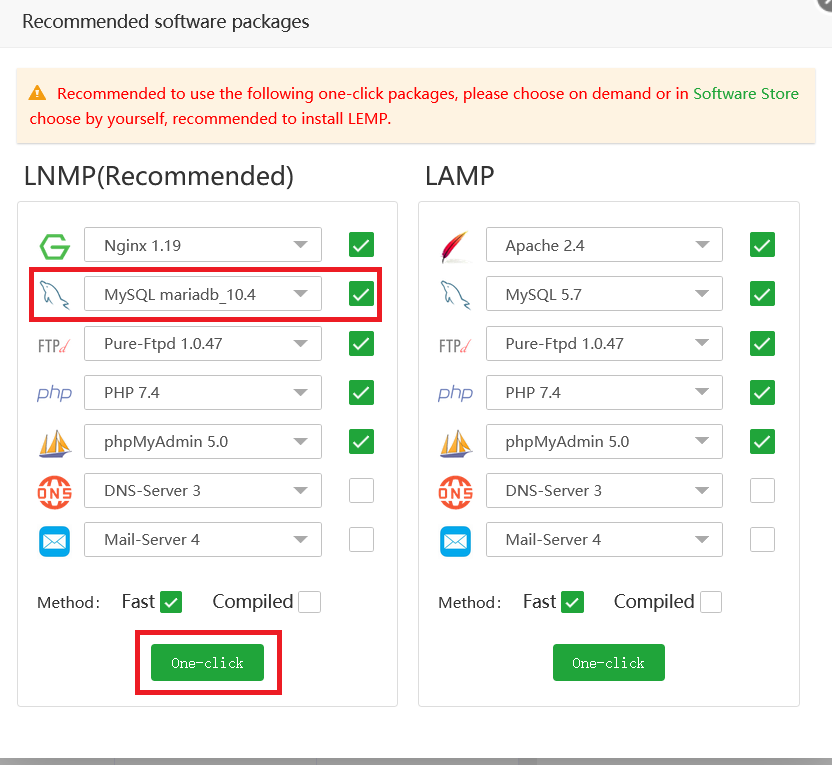Uncheck the LAMP Apache 2.4 checkbox

click(762, 245)
